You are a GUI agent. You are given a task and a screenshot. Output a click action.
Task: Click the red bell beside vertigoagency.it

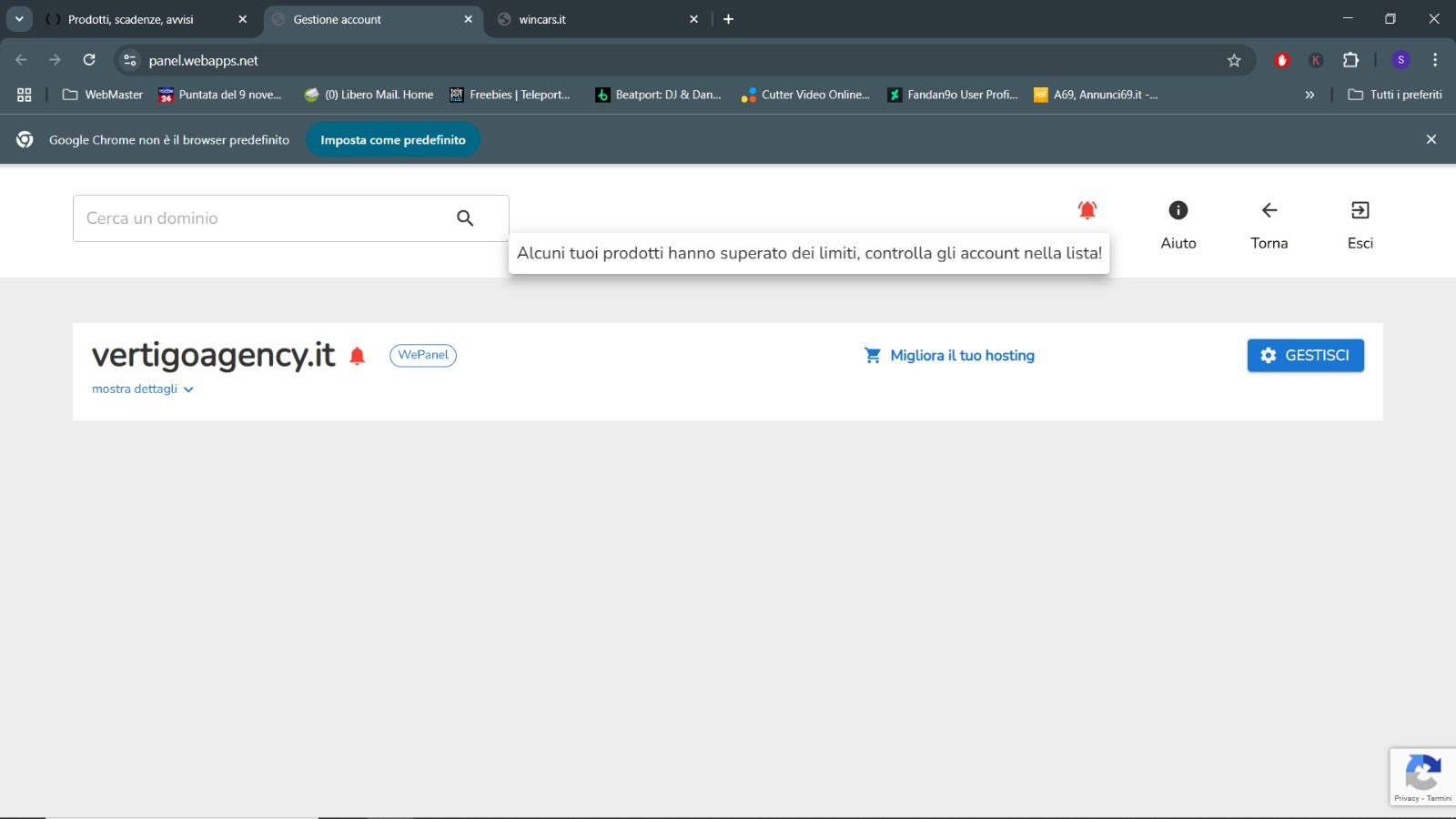(x=358, y=356)
